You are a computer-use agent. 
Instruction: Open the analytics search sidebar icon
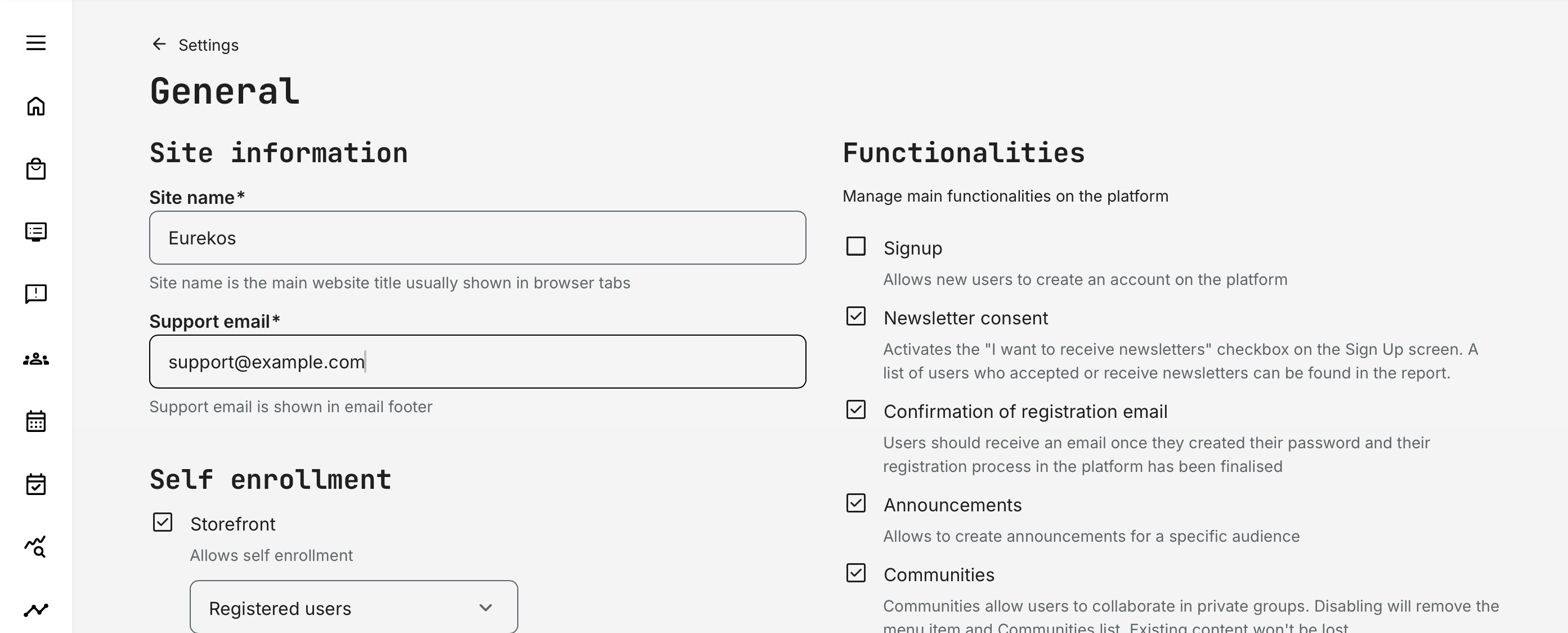click(36, 546)
